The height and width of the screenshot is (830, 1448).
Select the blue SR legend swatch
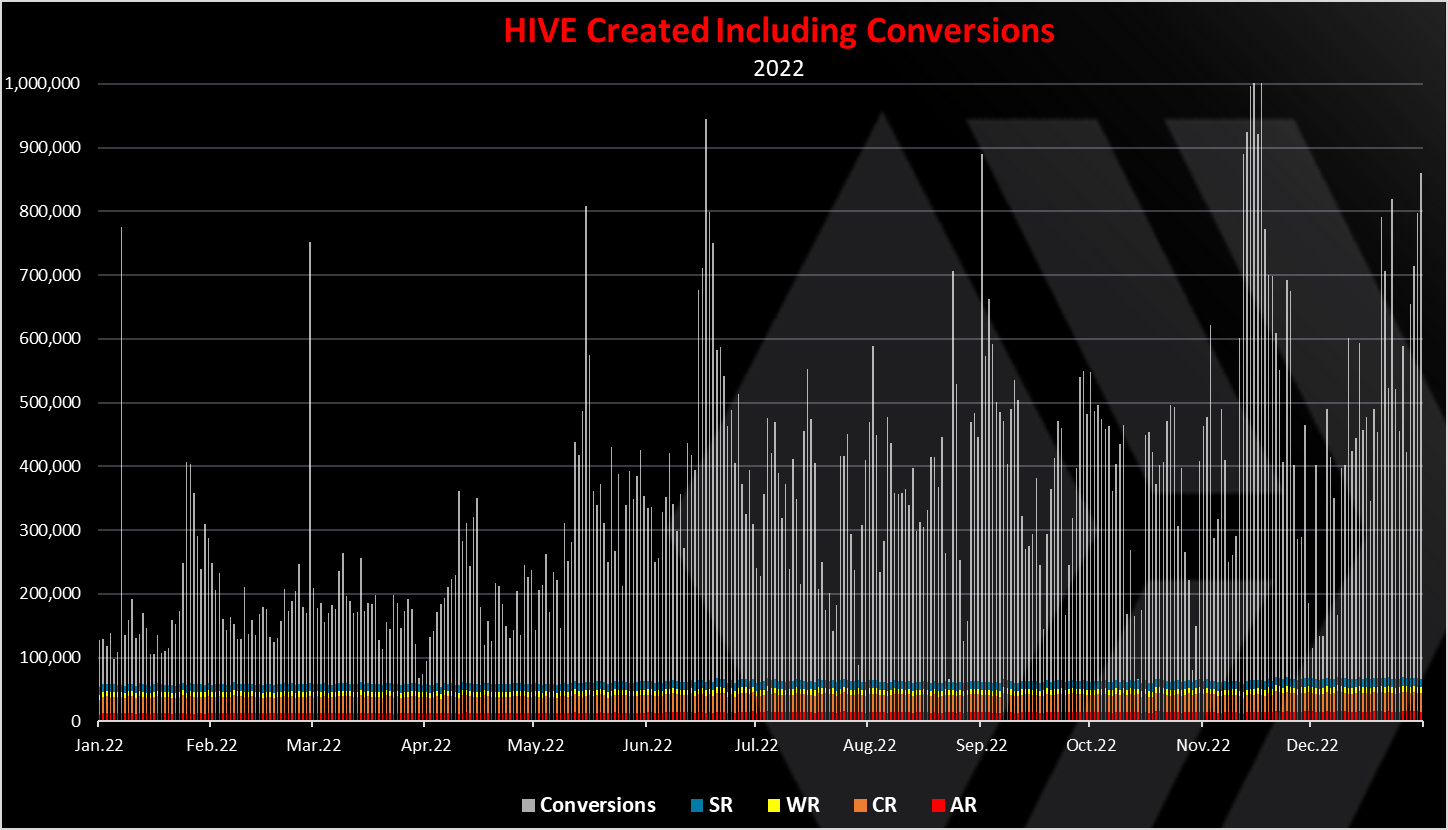[697, 805]
